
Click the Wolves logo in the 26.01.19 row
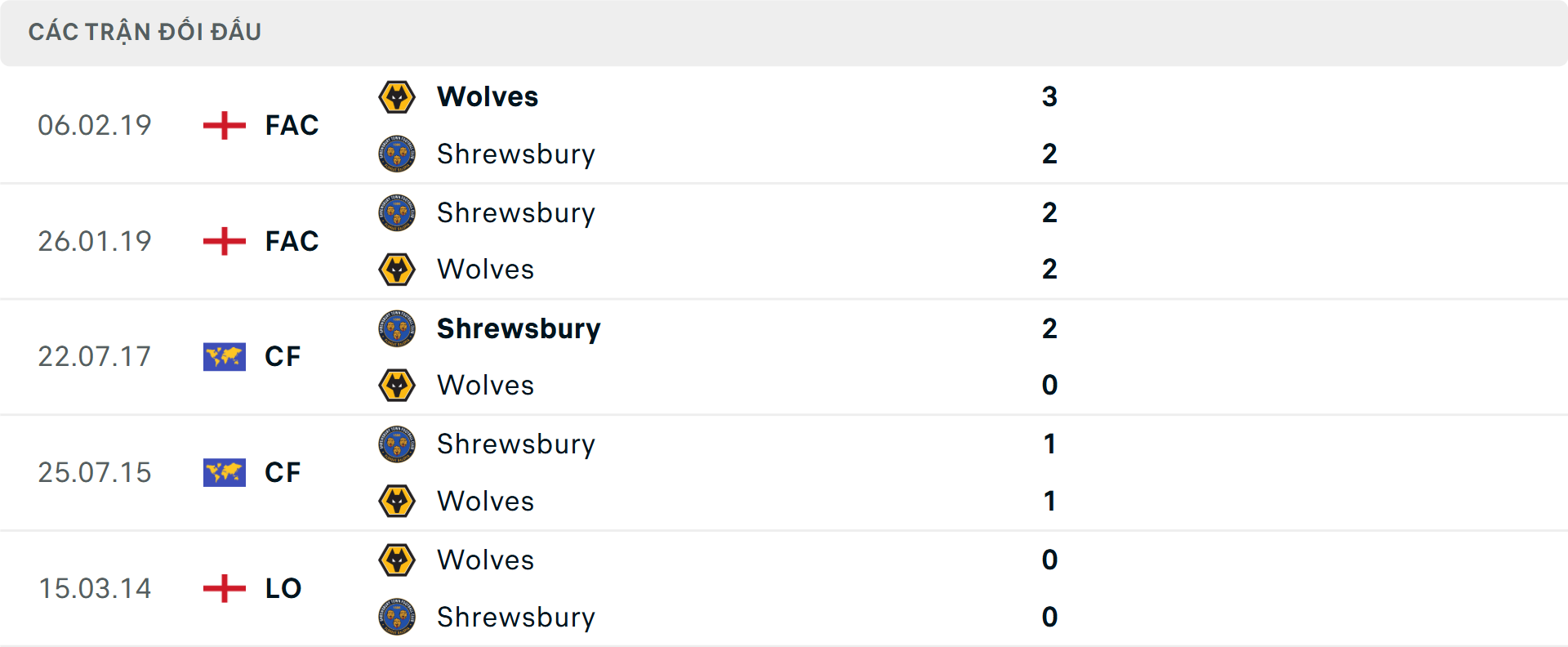tap(398, 270)
